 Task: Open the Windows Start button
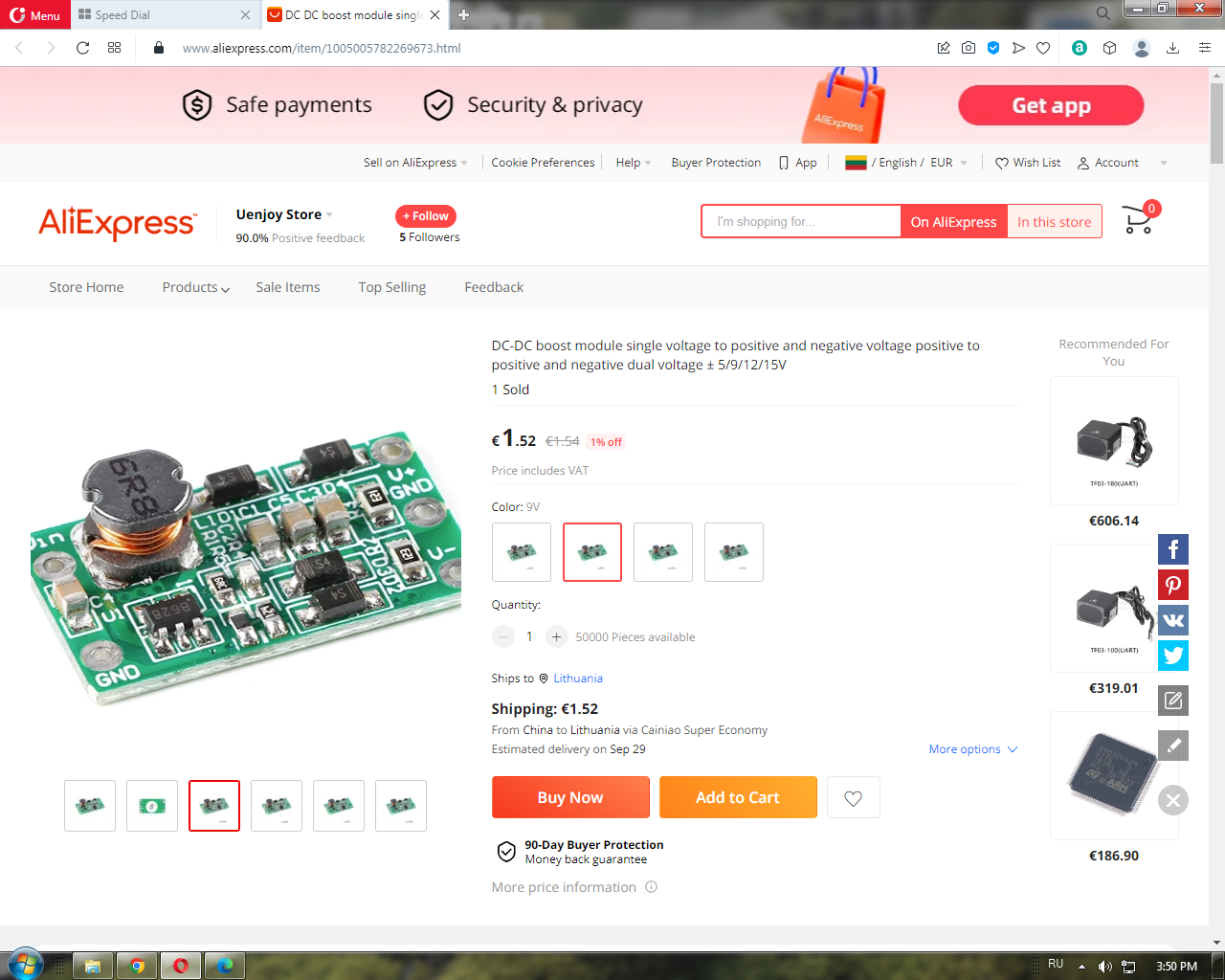26,965
